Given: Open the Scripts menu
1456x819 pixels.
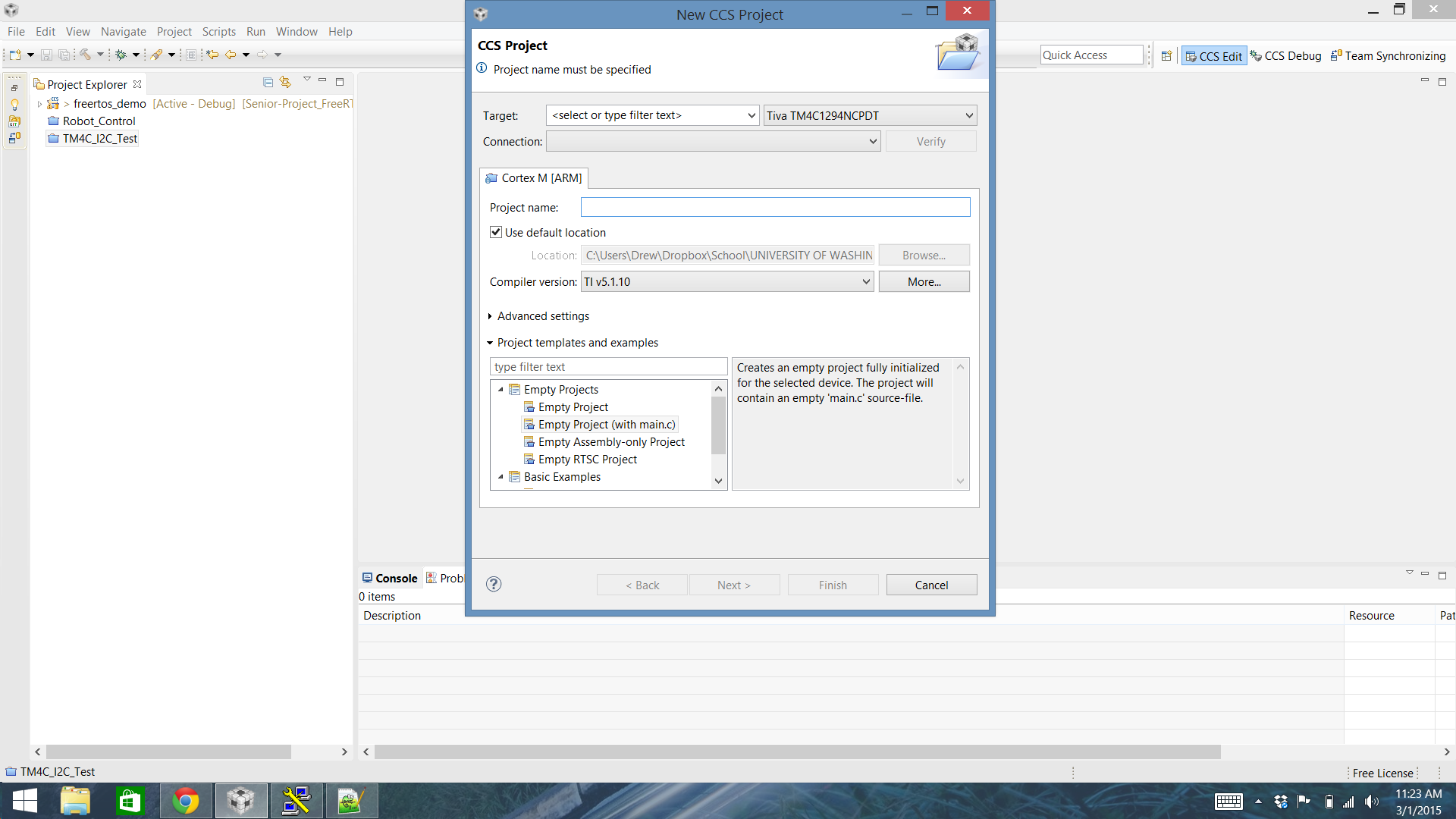Looking at the screenshot, I should pyautogui.click(x=219, y=31).
